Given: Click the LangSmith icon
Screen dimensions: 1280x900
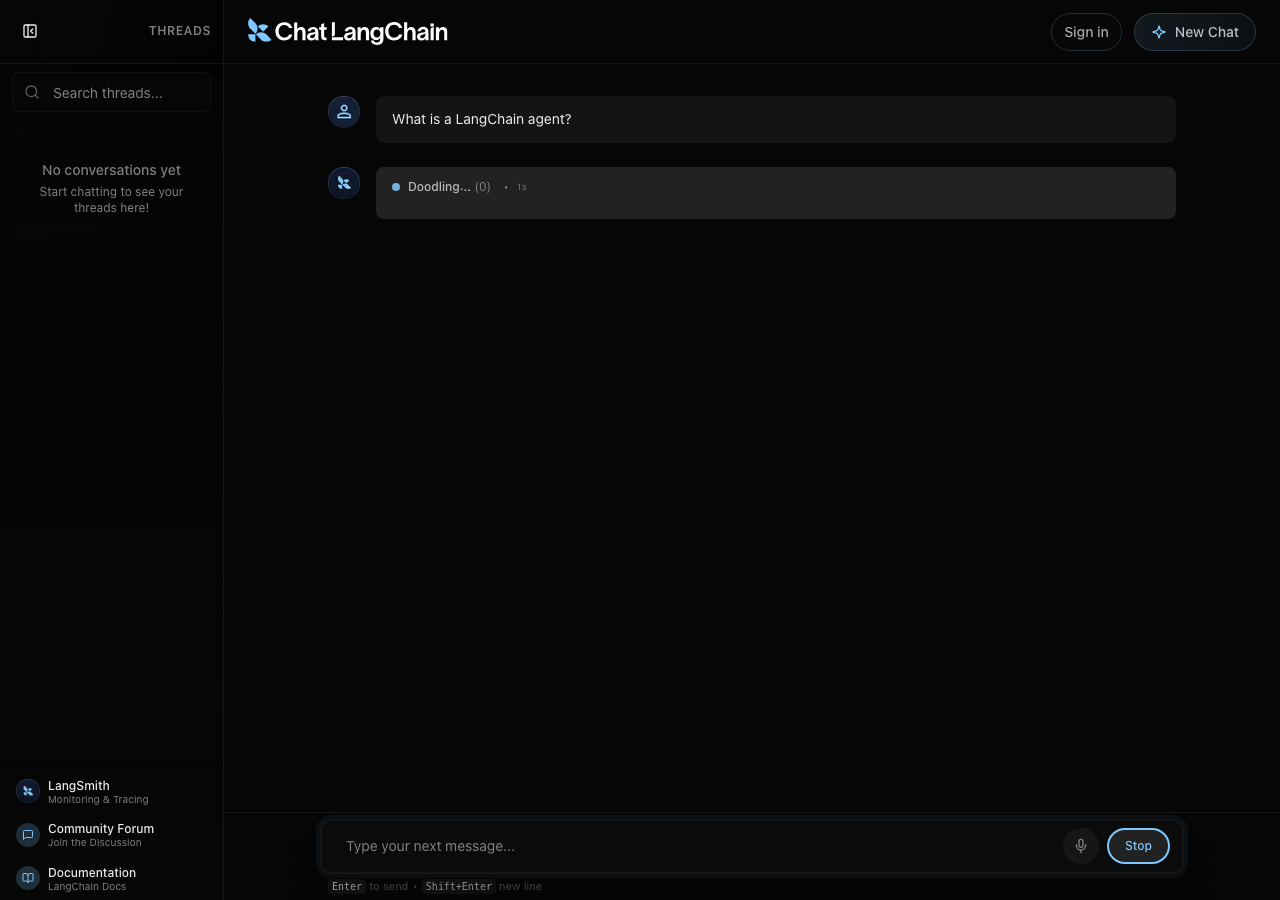Looking at the screenshot, I should pyautogui.click(x=28, y=791).
